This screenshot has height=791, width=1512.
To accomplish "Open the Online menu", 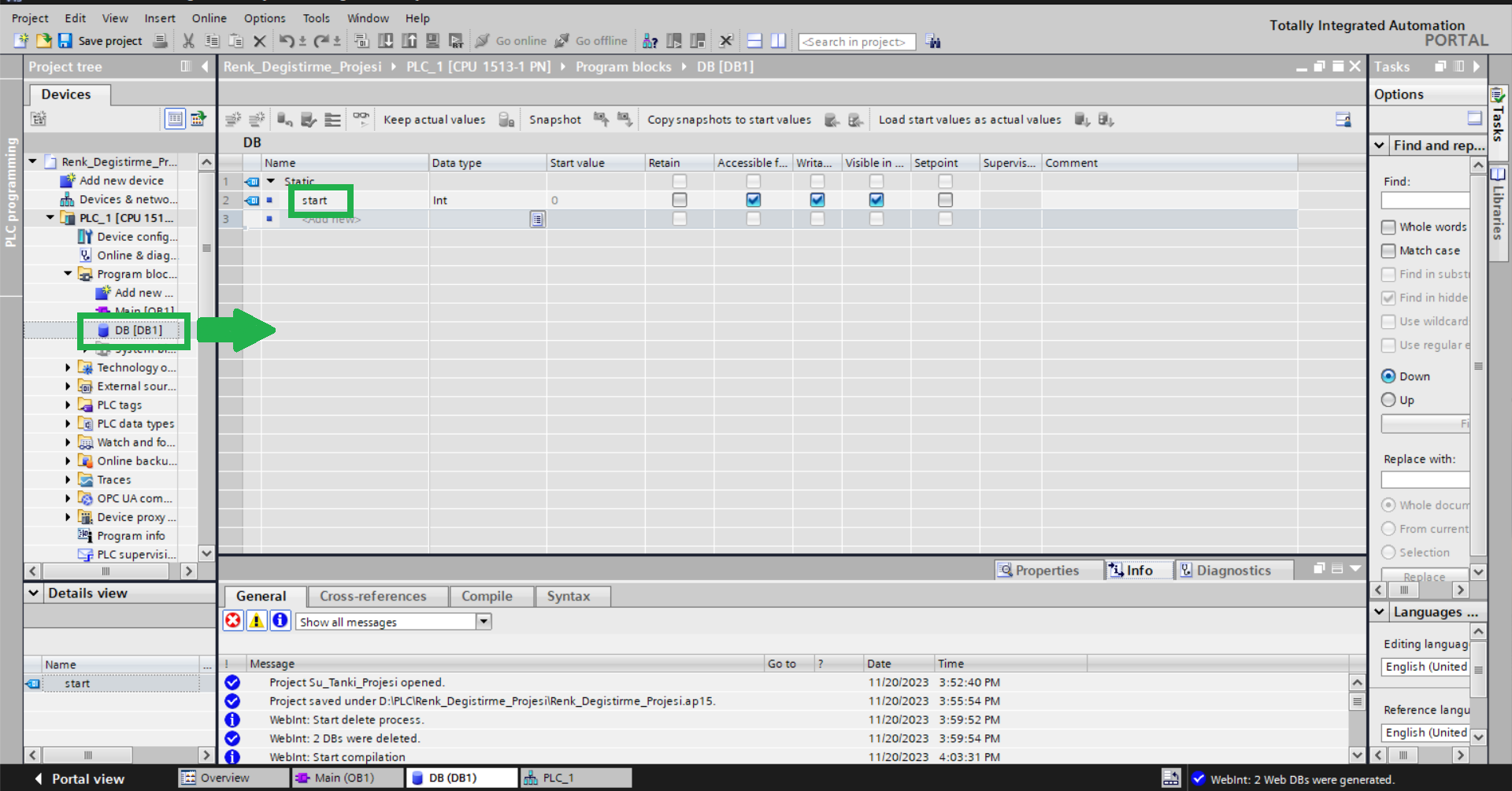I will [x=209, y=18].
